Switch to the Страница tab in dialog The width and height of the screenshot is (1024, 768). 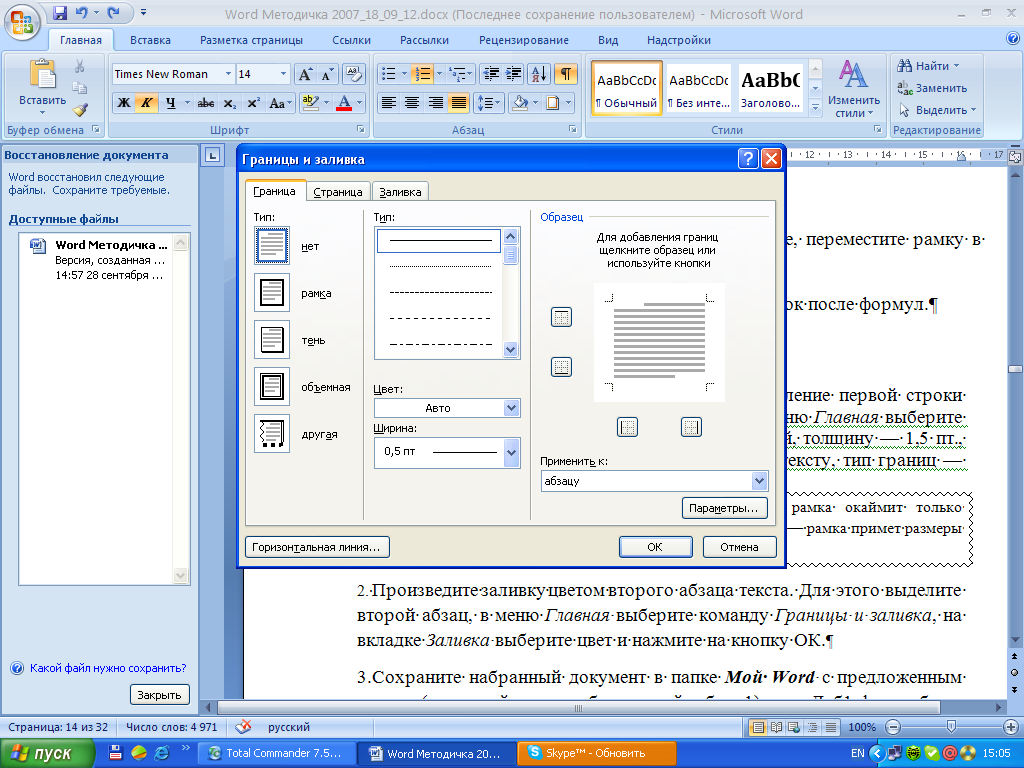point(338,192)
